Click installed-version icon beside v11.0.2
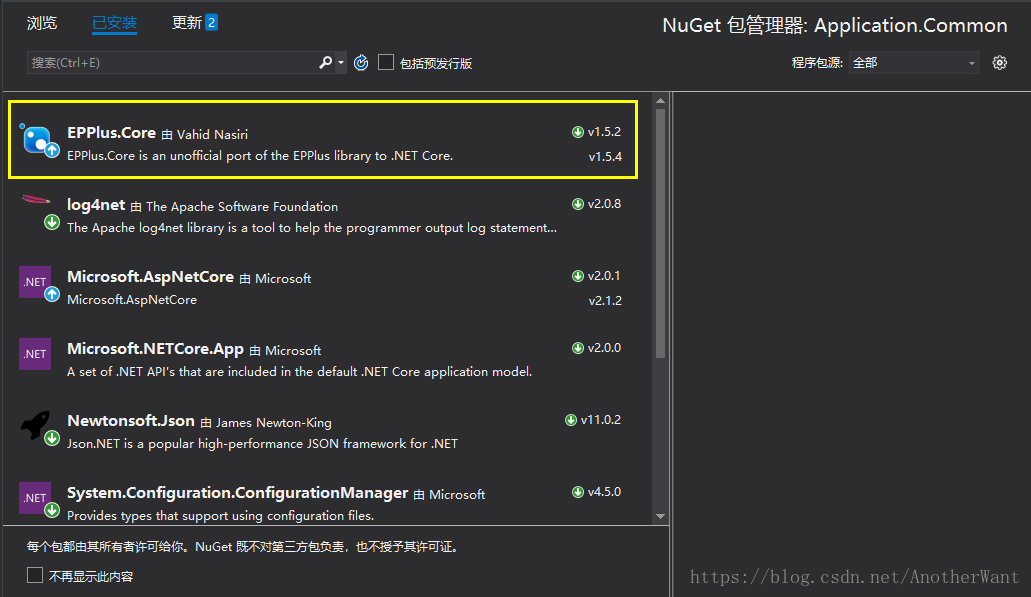The width and height of the screenshot is (1031, 597). [571, 420]
